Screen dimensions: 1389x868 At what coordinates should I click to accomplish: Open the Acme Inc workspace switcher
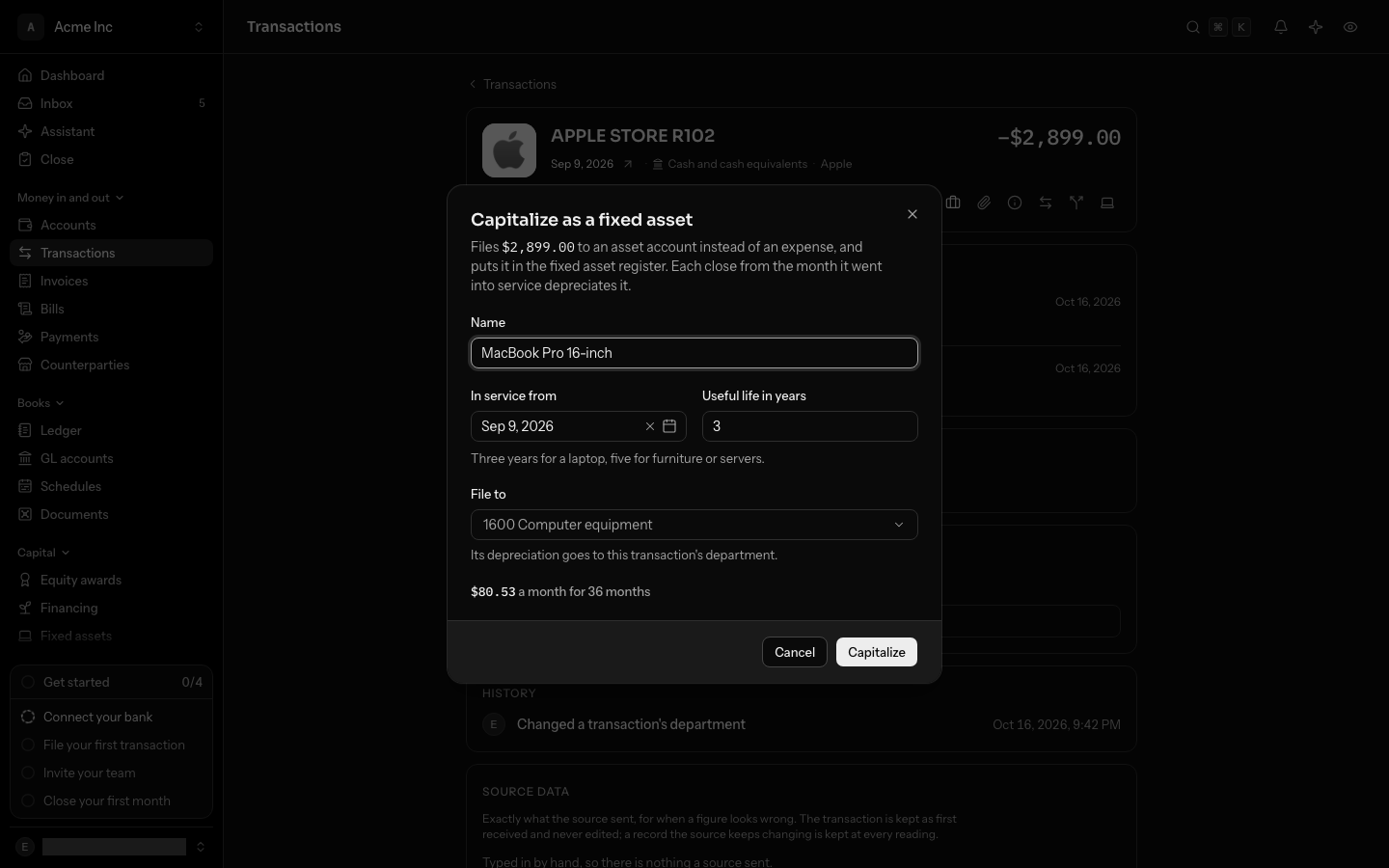[111, 27]
